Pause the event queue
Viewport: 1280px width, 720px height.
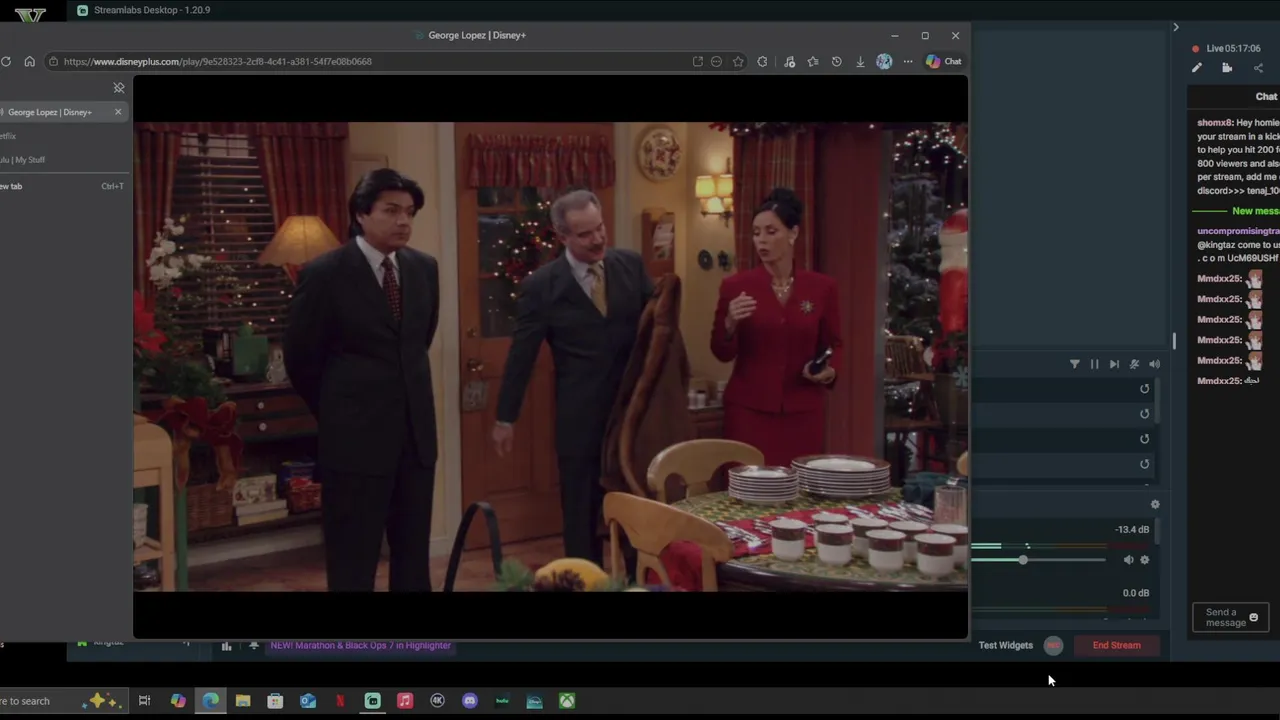coord(1095,364)
